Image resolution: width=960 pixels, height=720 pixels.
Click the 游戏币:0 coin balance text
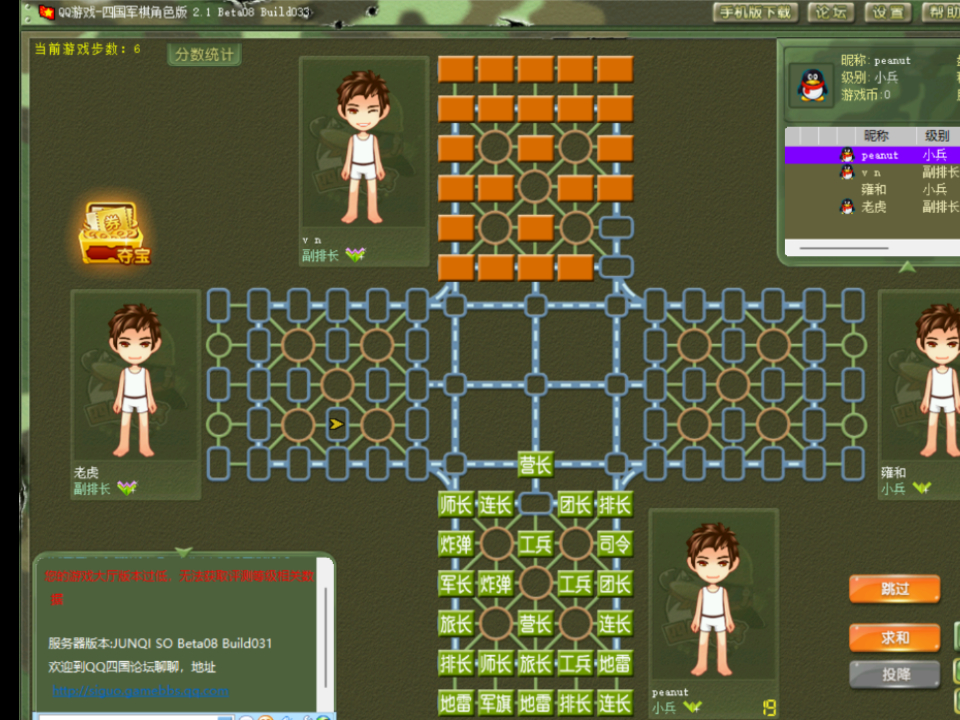point(866,94)
